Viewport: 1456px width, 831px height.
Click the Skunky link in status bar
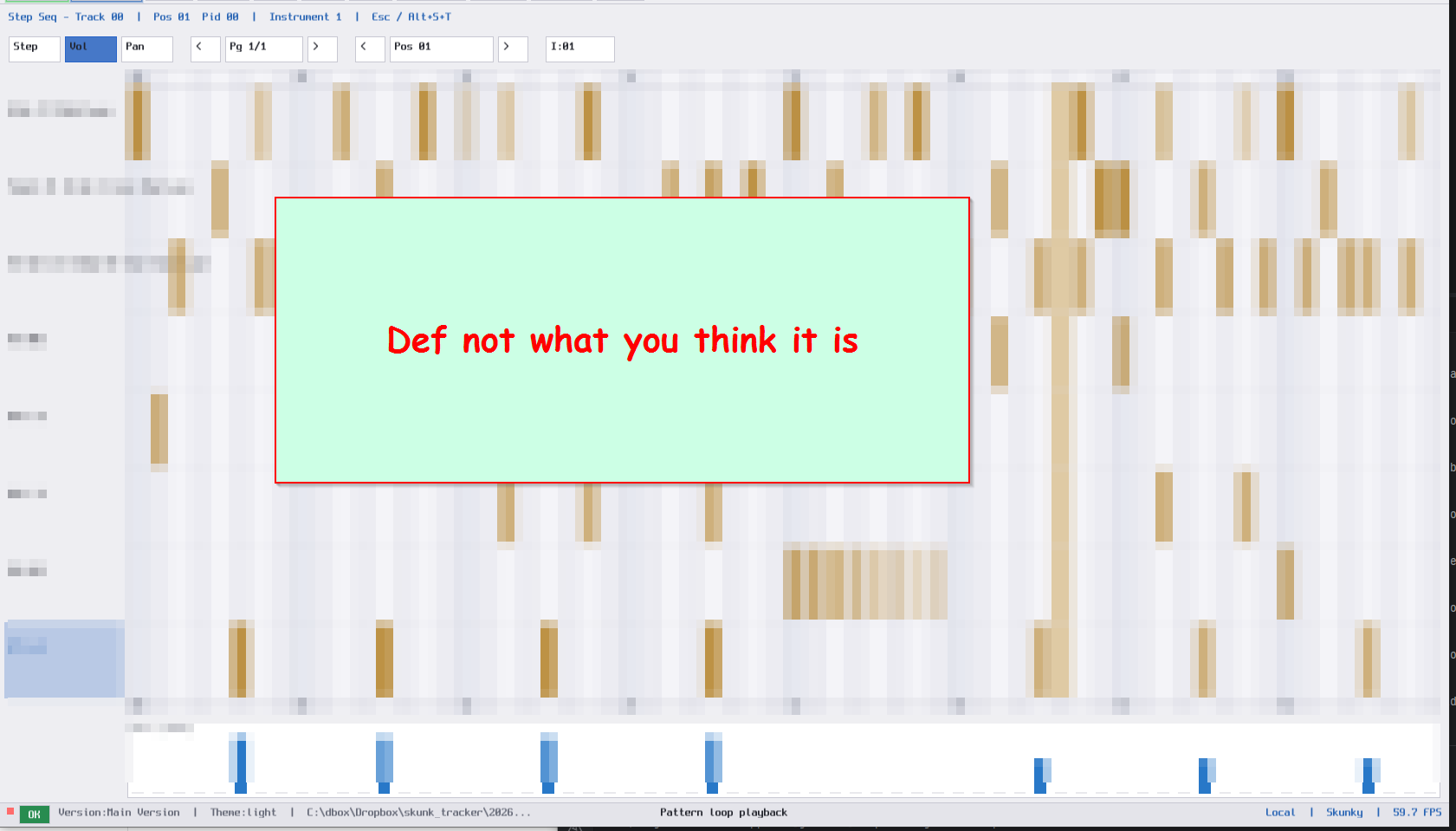(x=1344, y=813)
